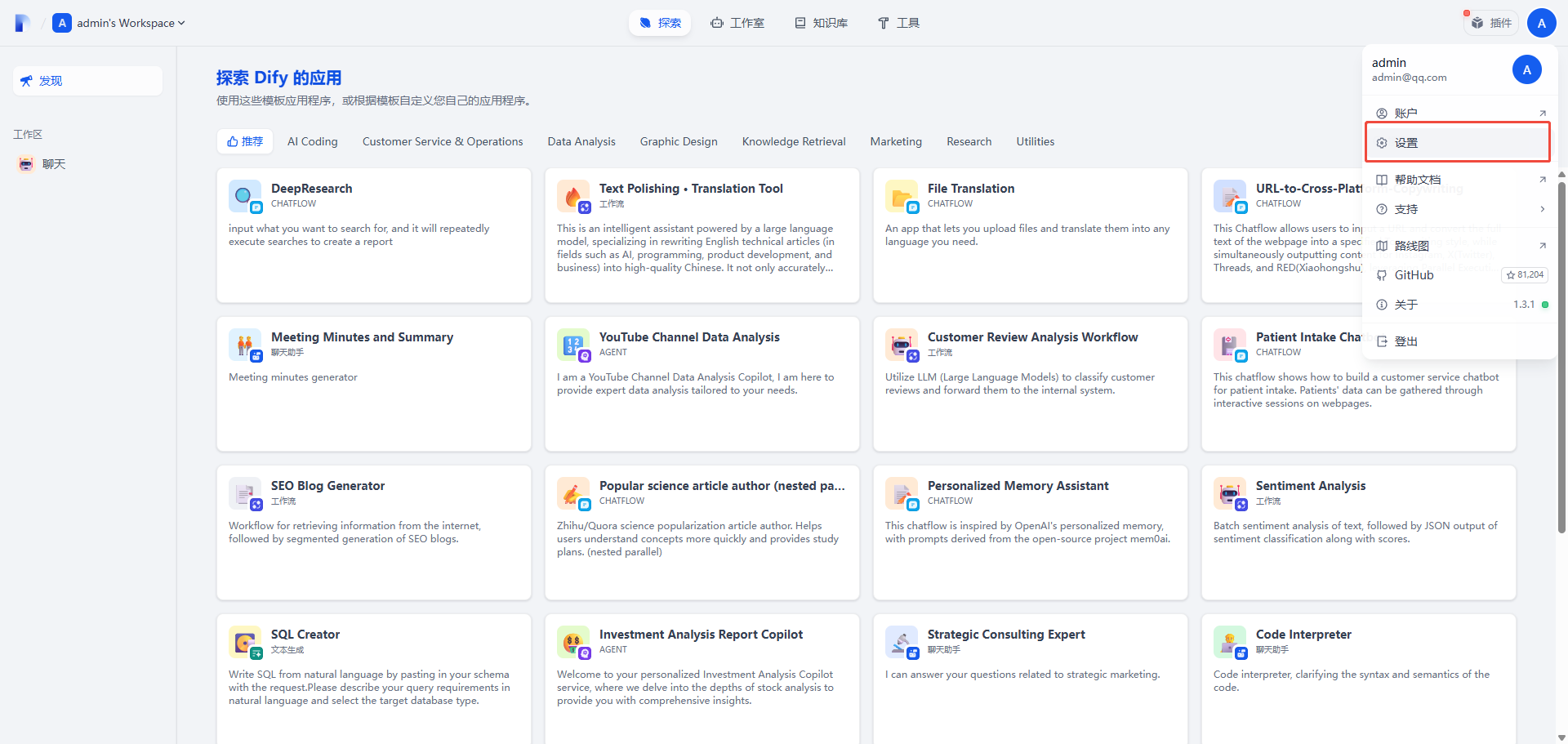
Task: Click the workspace avatar letter A
Action: click(x=62, y=23)
